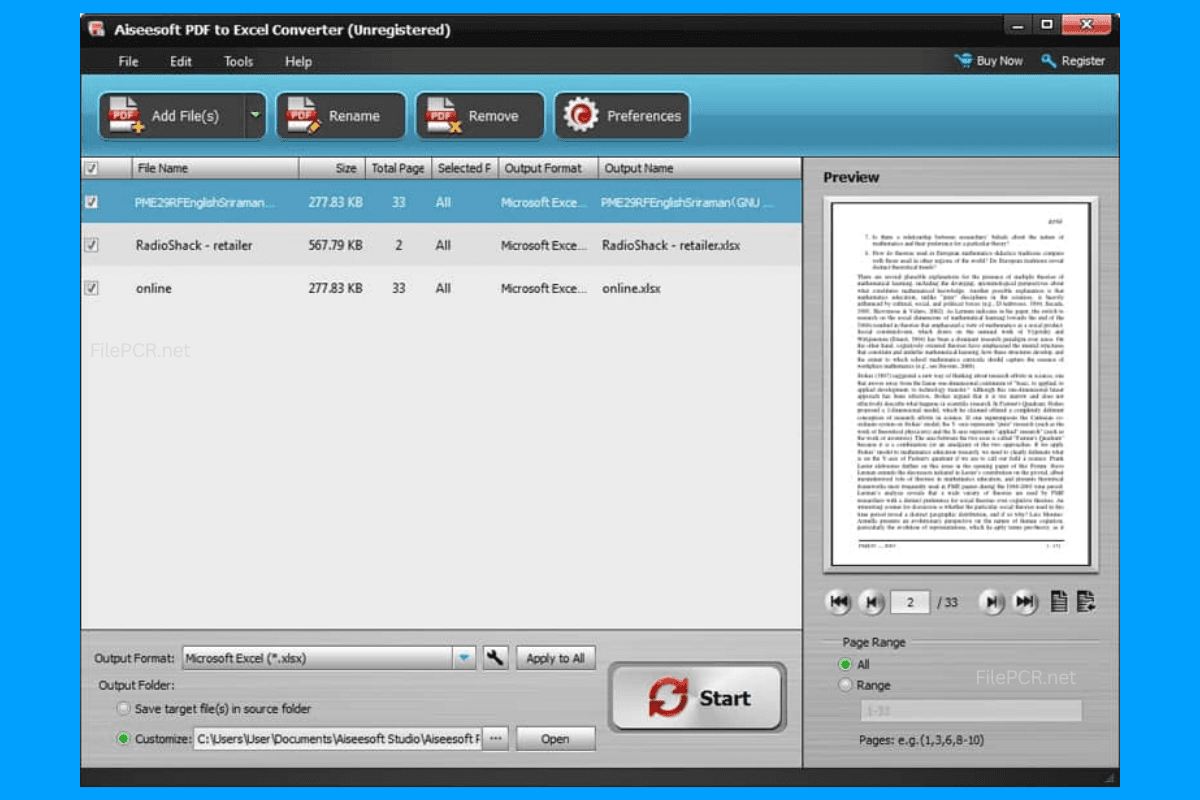The width and height of the screenshot is (1200, 800).
Task: Click the current page number field
Action: click(x=910, y=602)
